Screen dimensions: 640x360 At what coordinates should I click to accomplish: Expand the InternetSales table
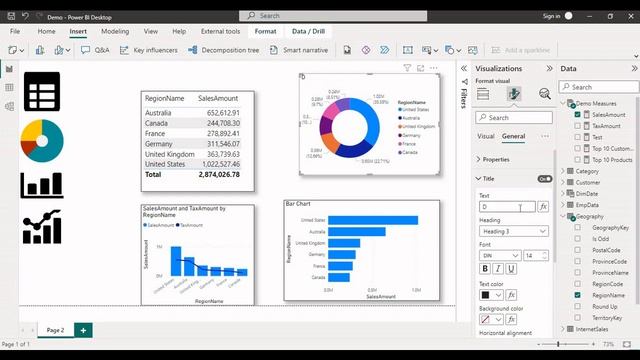[563, 329]
